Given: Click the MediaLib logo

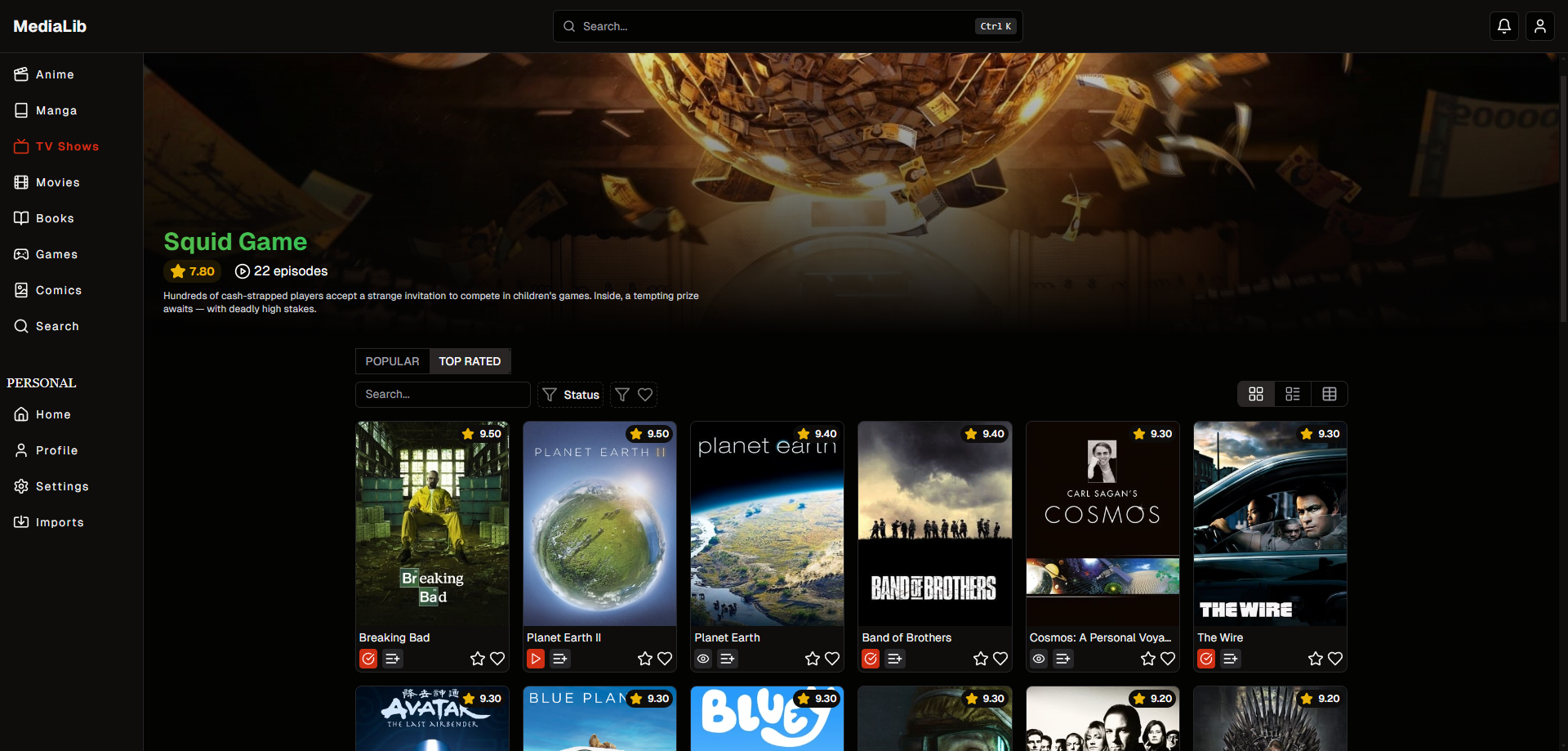Looking at the screenshot, I should click(50, 26).
